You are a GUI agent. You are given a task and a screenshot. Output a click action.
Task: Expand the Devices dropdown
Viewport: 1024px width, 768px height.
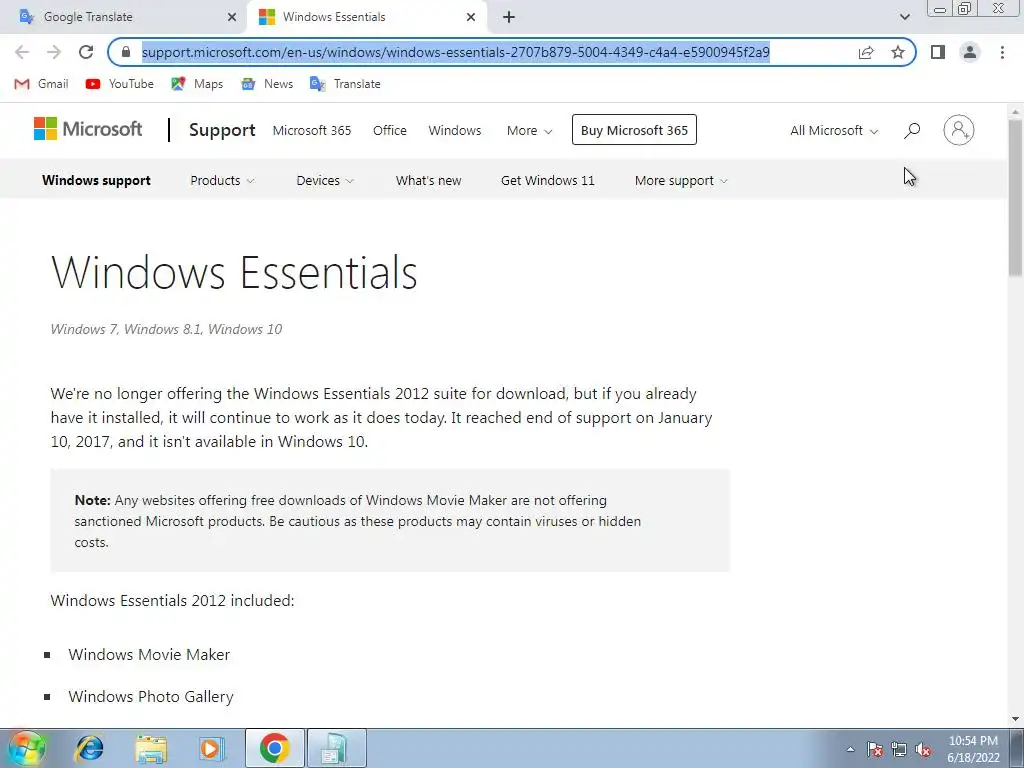325,180
